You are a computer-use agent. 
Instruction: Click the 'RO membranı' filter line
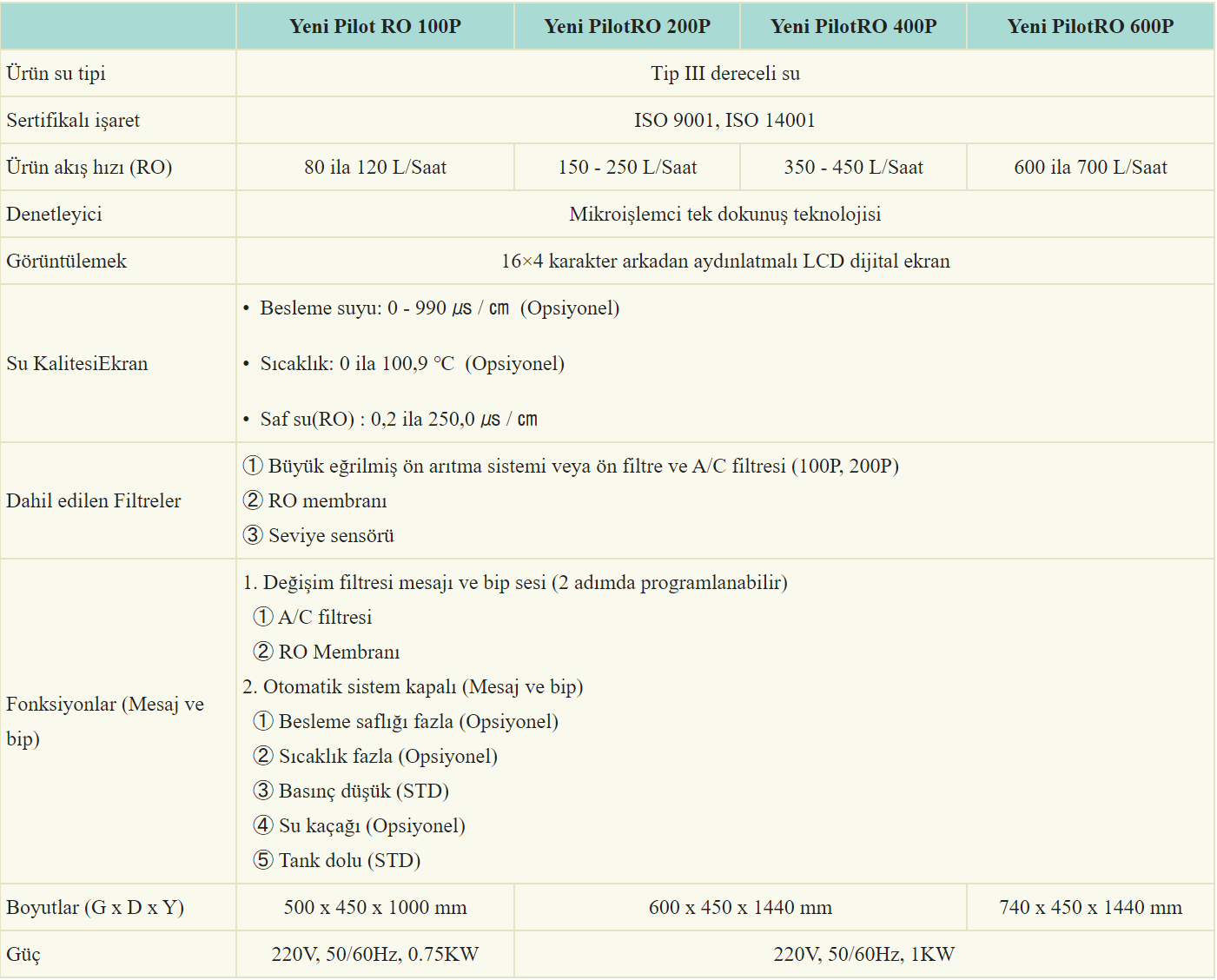click(x=315, y=500)
